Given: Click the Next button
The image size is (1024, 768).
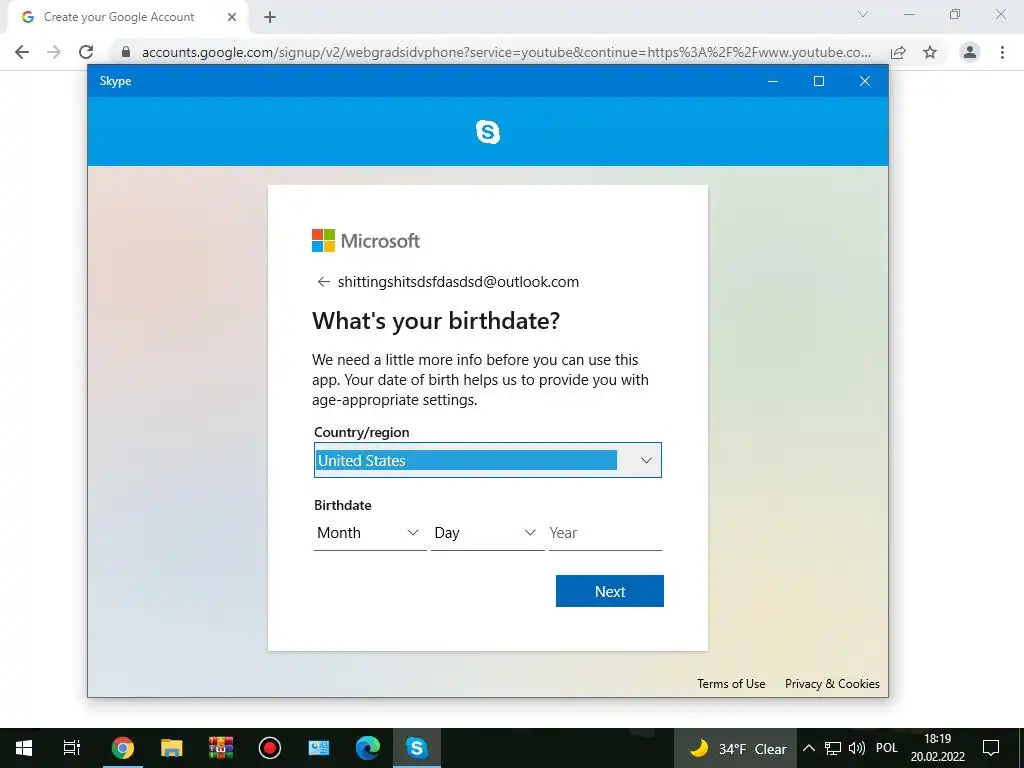Looking at the screenshot, I should [x=610, y=591].
